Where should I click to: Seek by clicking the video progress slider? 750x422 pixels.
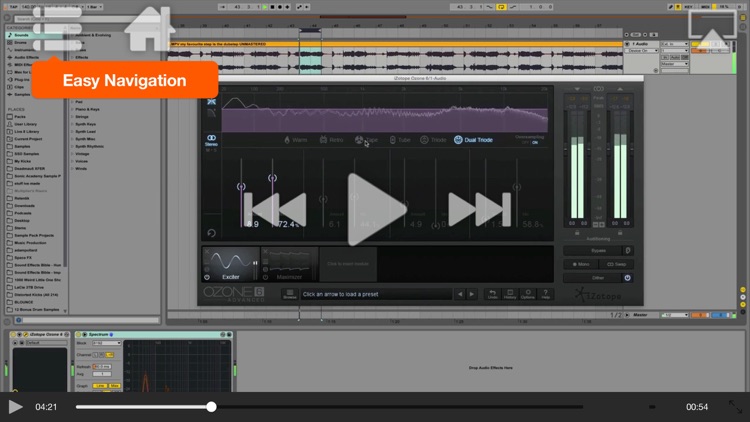(329, 407)
